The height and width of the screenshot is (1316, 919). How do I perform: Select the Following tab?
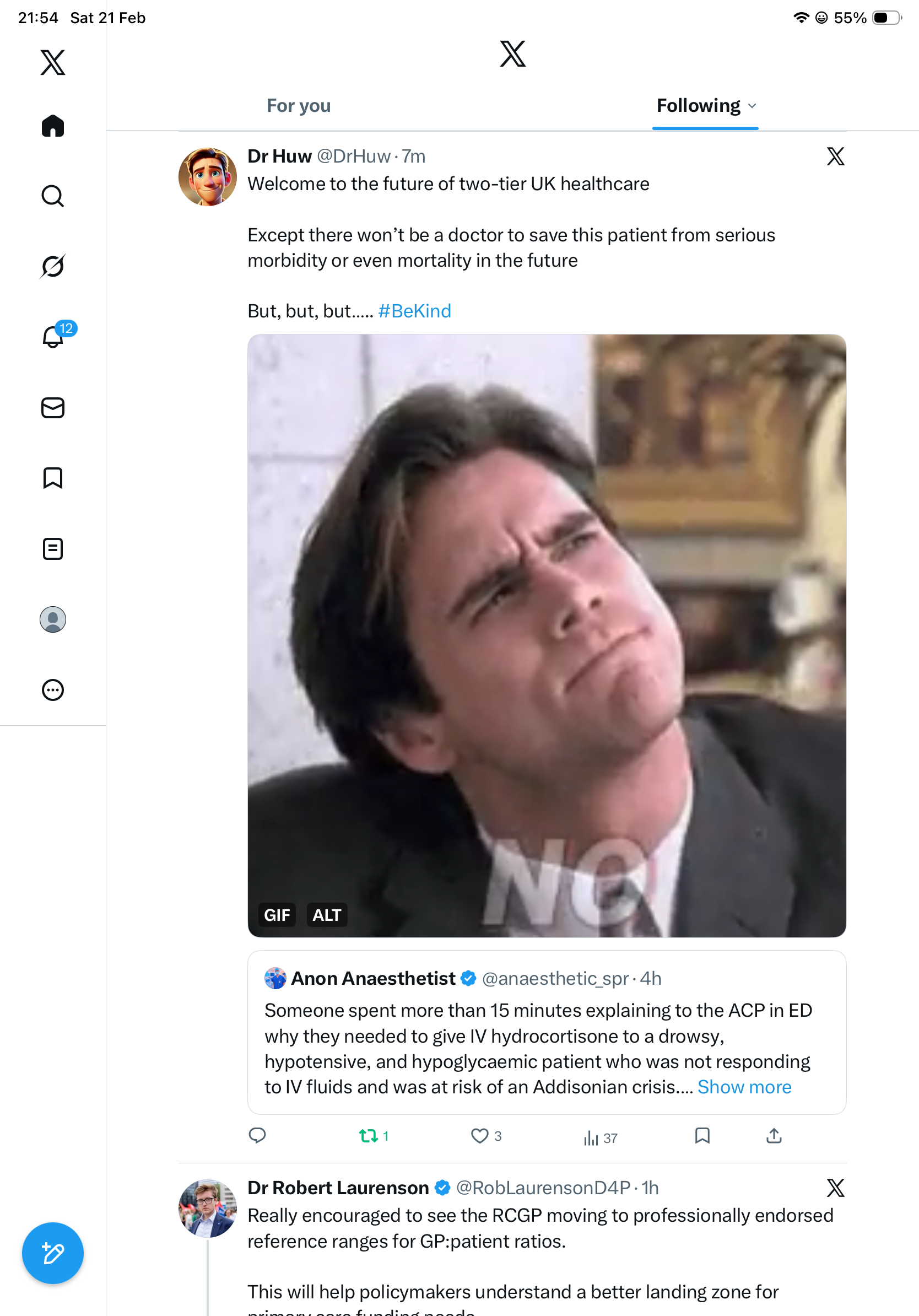pos(698,106)
